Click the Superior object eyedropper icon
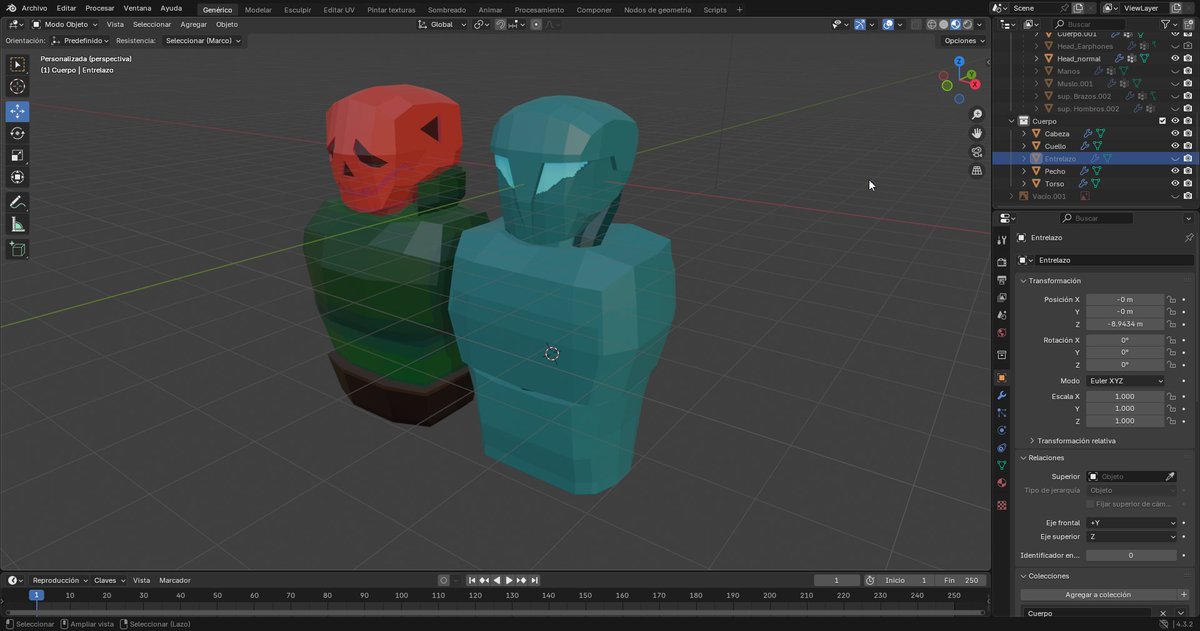The width and height of the screenshot is (1200, 631). pyautogui.click(x=1170, y=477)
